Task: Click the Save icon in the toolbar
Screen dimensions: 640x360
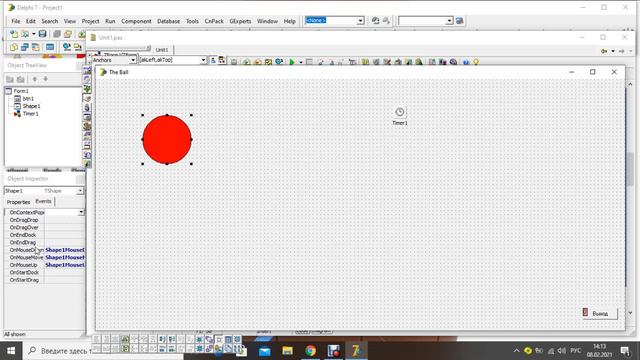Action: (42, 34)
